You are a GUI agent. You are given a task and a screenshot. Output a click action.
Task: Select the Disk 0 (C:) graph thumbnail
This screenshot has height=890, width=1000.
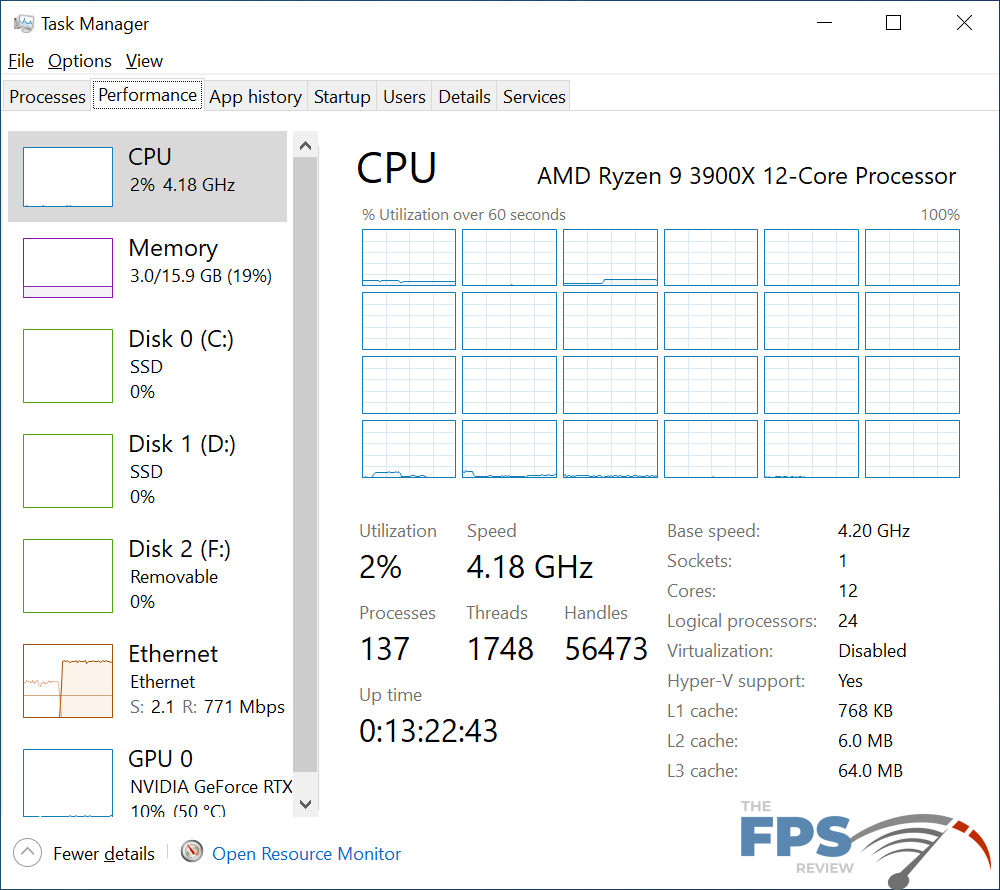68,366
